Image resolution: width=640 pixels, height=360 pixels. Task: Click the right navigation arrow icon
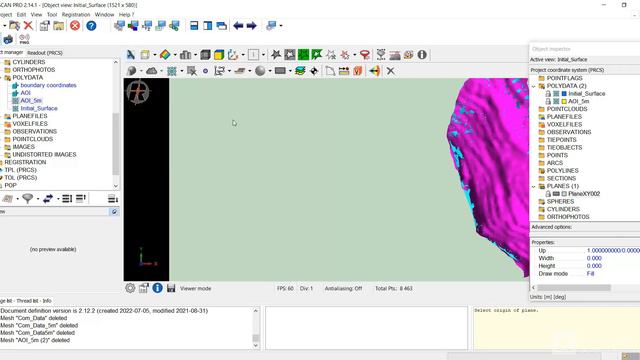(x=251, y=26)
